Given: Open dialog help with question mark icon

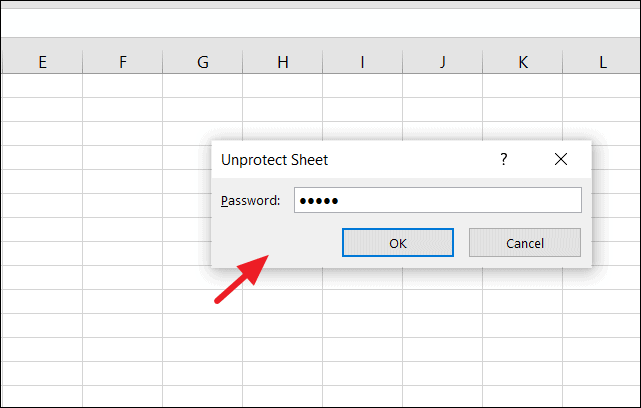Looking at the screenshot, I should point(503,159).
